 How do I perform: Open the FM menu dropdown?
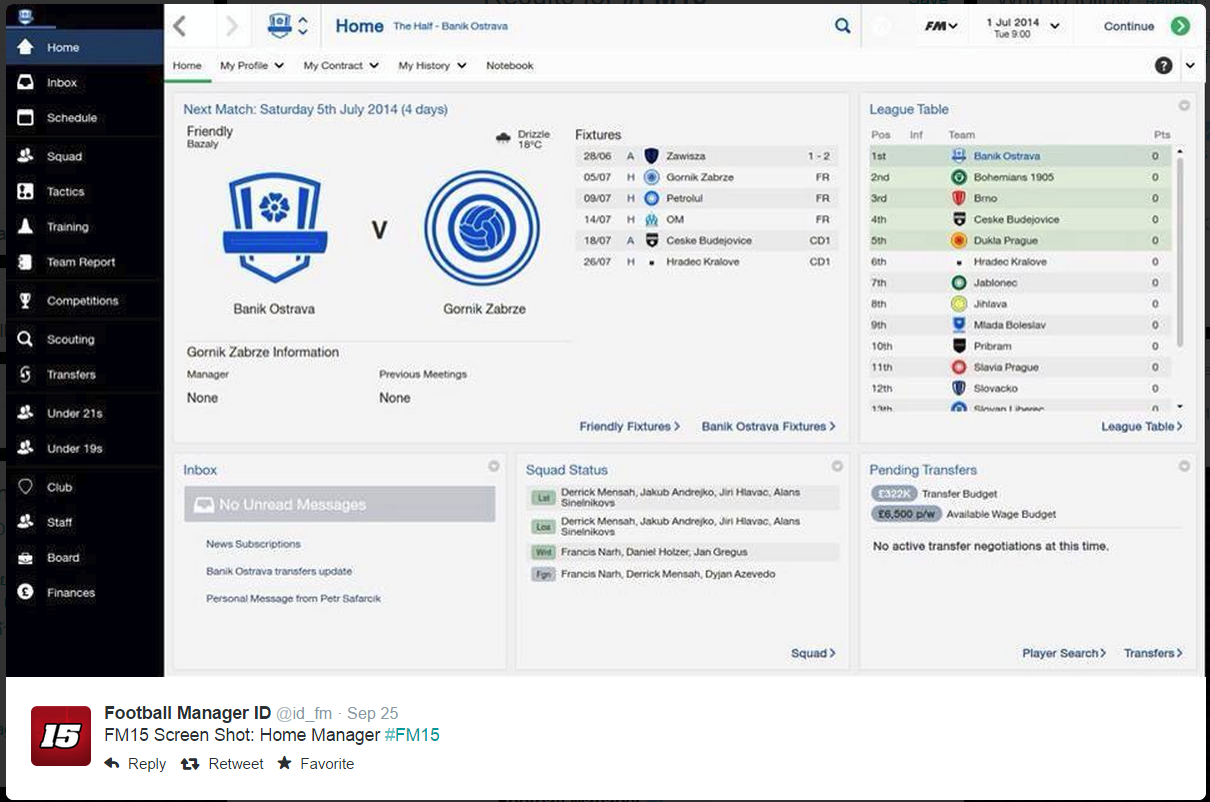pos(941,26)
